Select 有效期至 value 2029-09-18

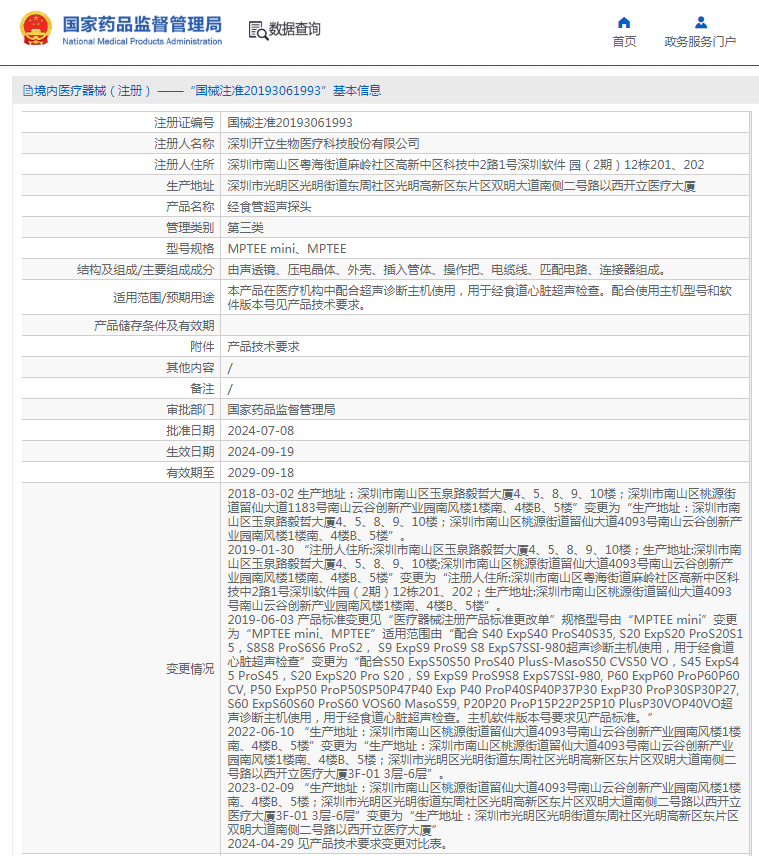point(260,473)
